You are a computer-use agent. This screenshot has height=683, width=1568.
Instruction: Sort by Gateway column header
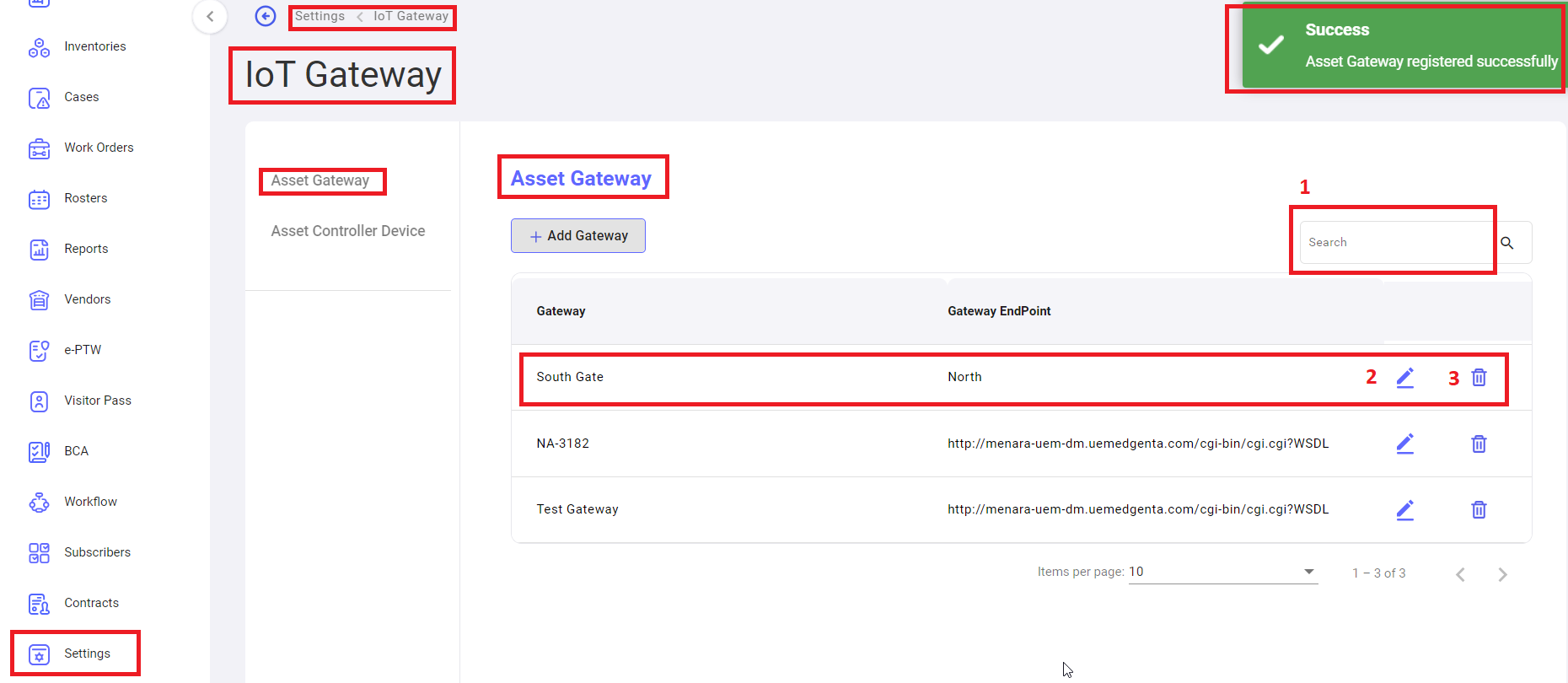(x=561, y=311)
